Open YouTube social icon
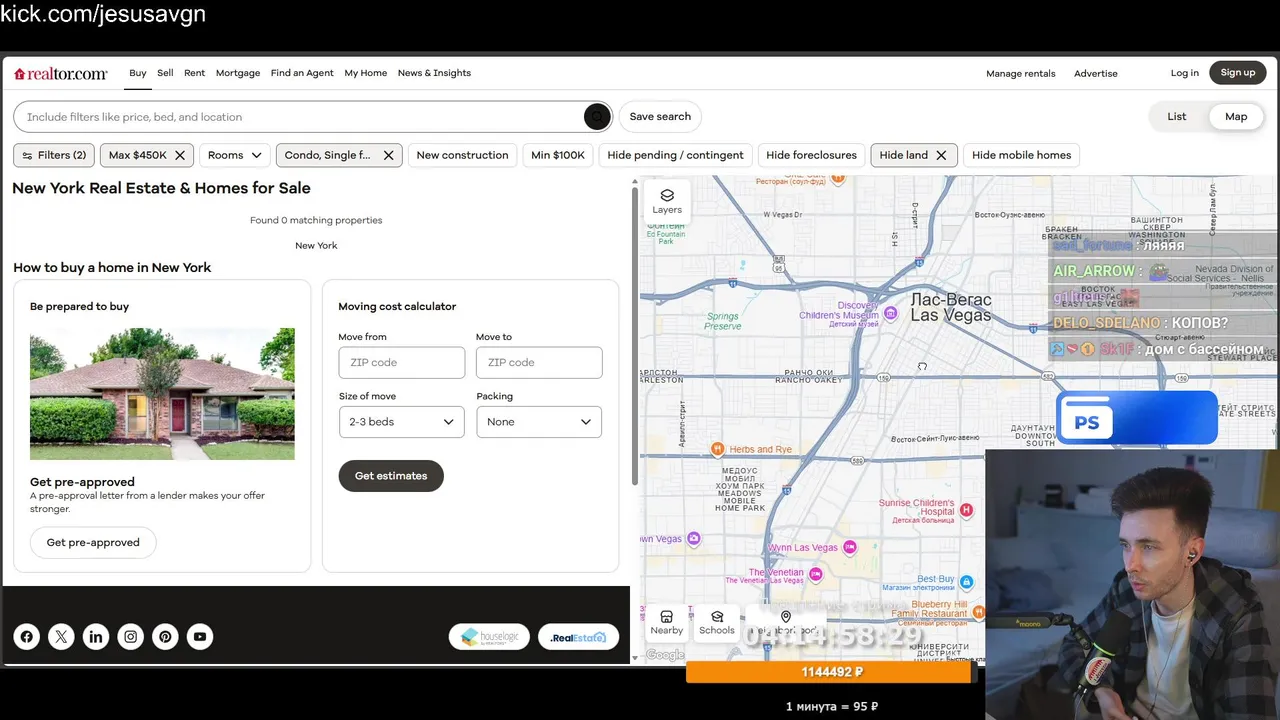 tap(200, 637)
